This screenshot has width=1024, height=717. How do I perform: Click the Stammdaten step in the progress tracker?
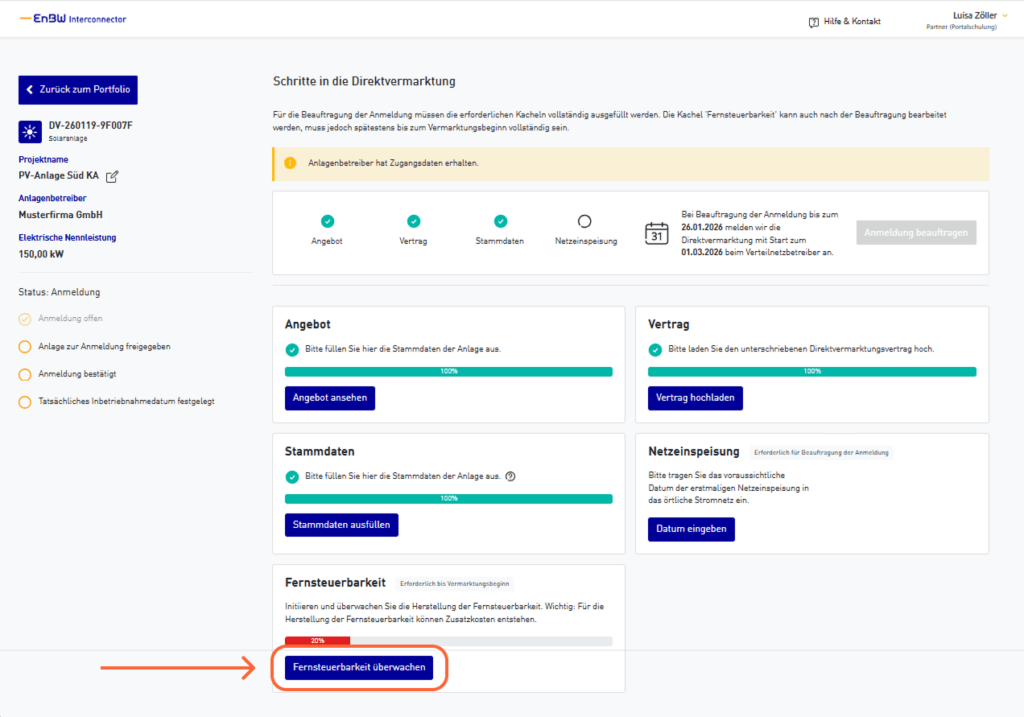pos(500,229)
